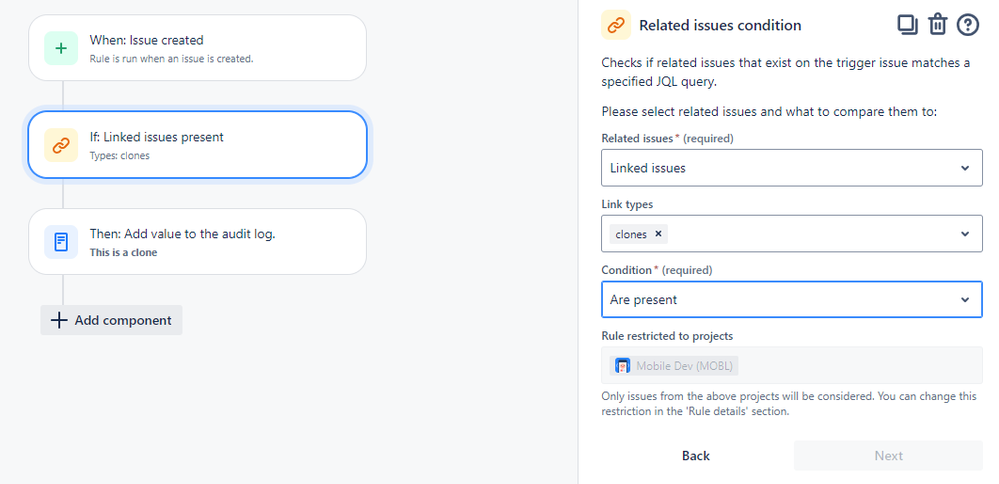Click the green plus trigger icon

61,48
